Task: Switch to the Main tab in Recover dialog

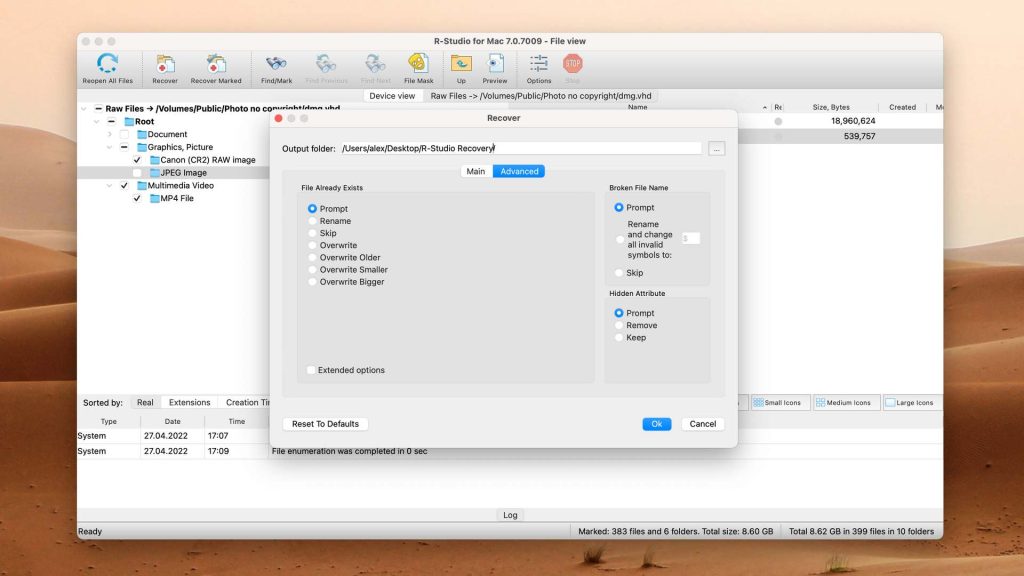Action: tap(478, 171)
